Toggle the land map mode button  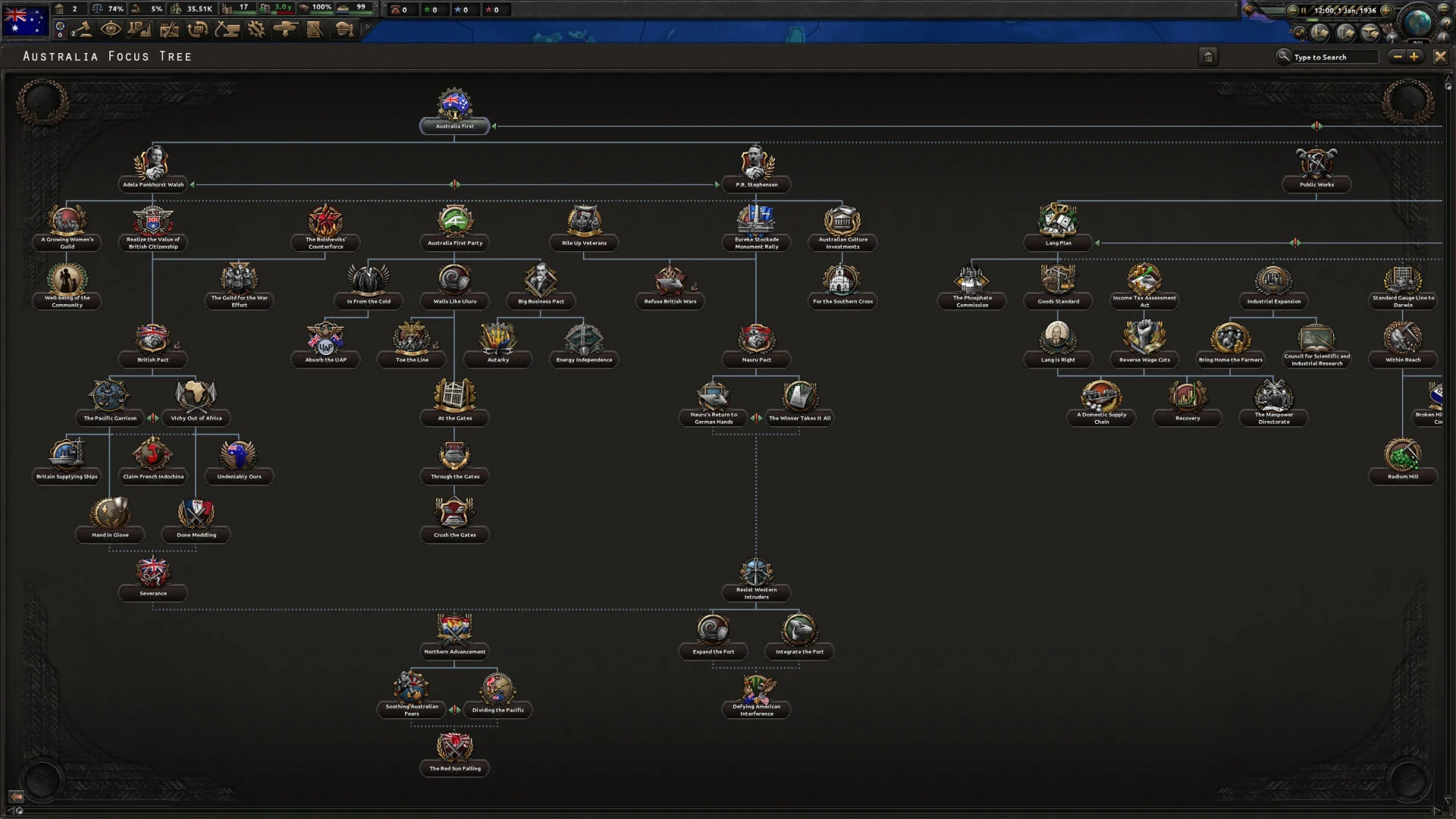tap(1320, 33)
